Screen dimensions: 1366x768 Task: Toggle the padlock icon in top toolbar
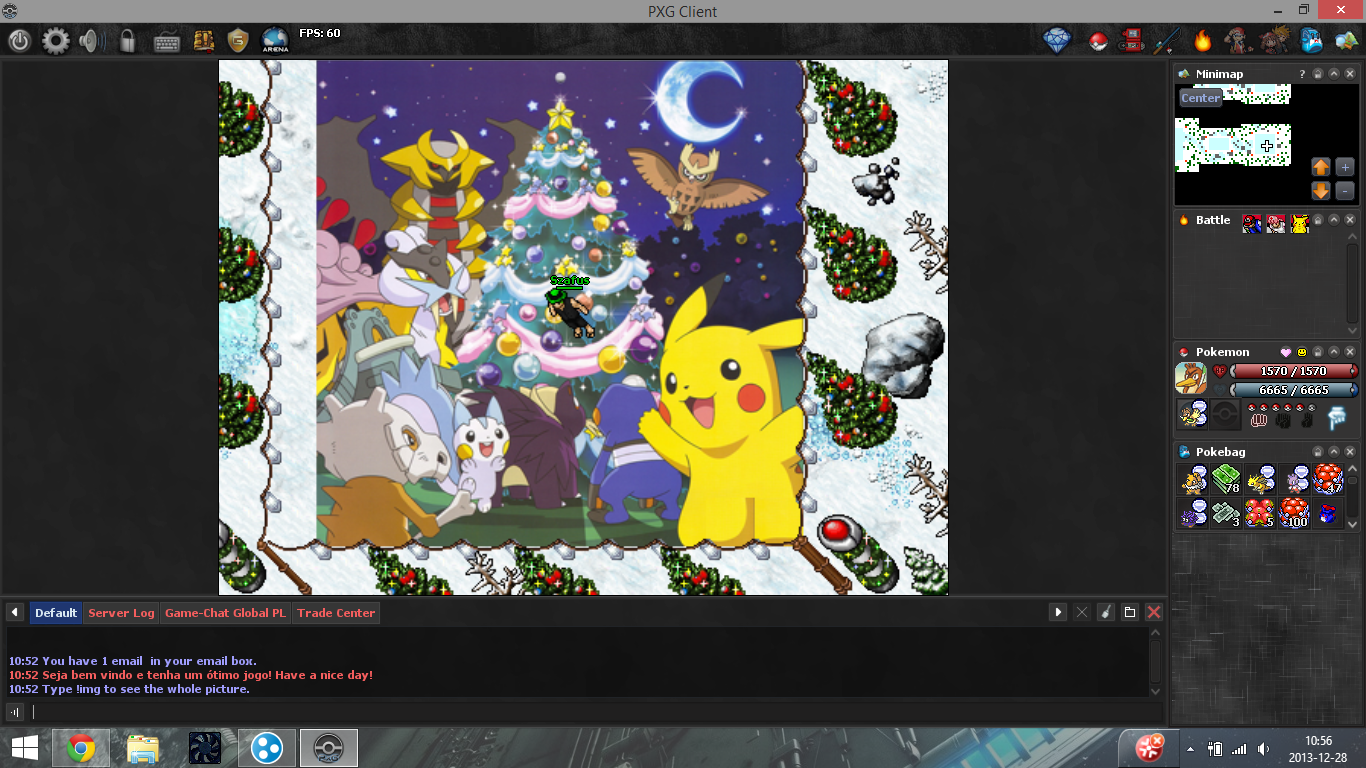pyautogui.click(x=128, y=41)
